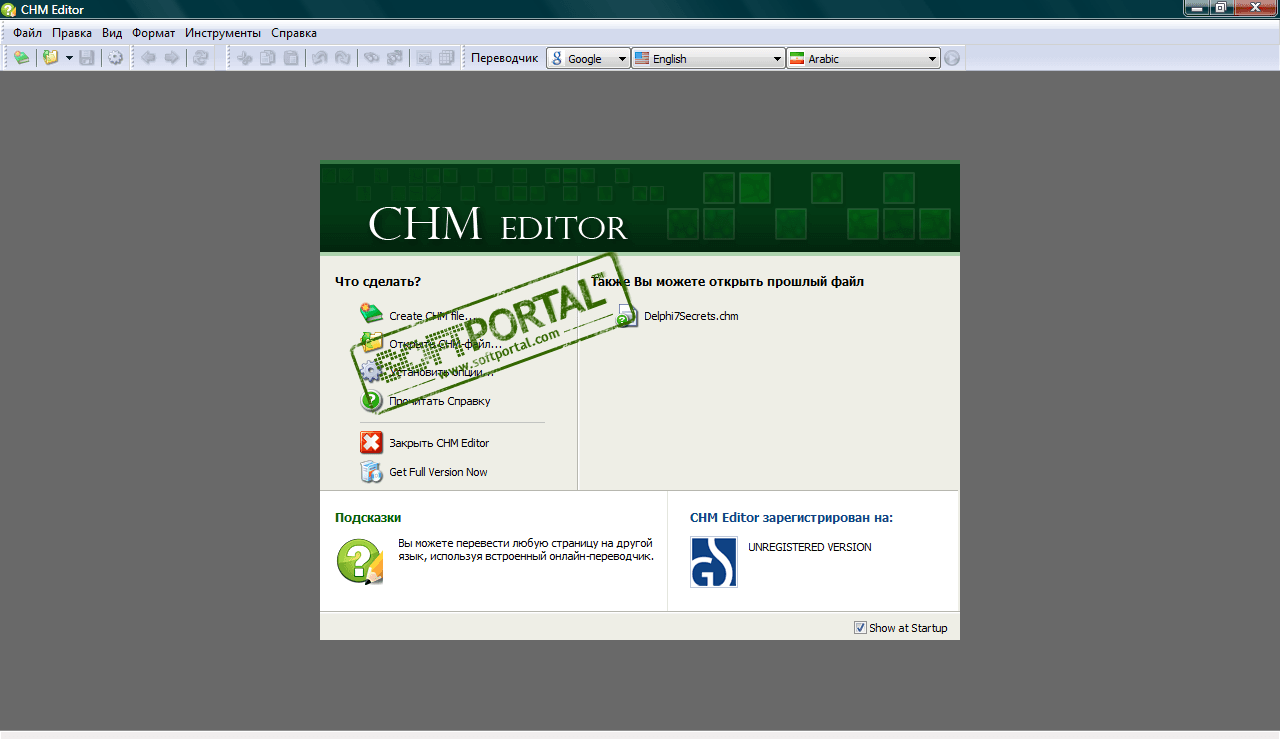Click the forward arrow toolbar icon

[x=172, y=58]
